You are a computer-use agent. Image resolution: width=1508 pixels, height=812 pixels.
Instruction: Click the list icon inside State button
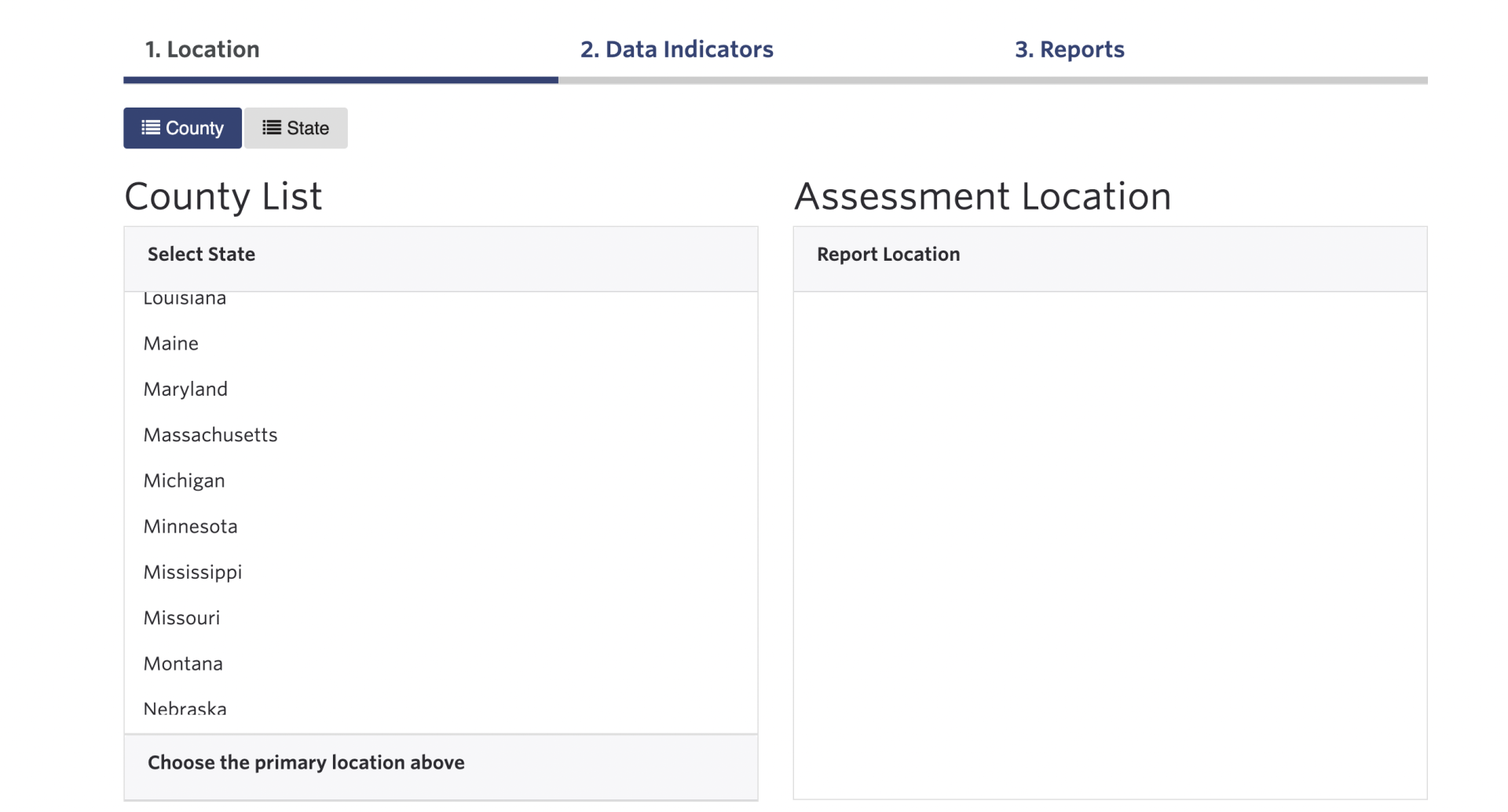[270, 127]
